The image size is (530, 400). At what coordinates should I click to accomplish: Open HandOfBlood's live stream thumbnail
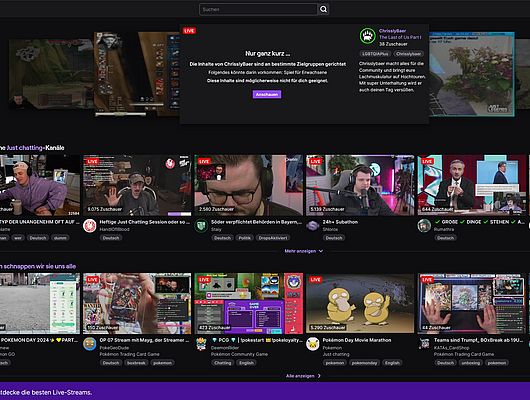tap(137, 185)
